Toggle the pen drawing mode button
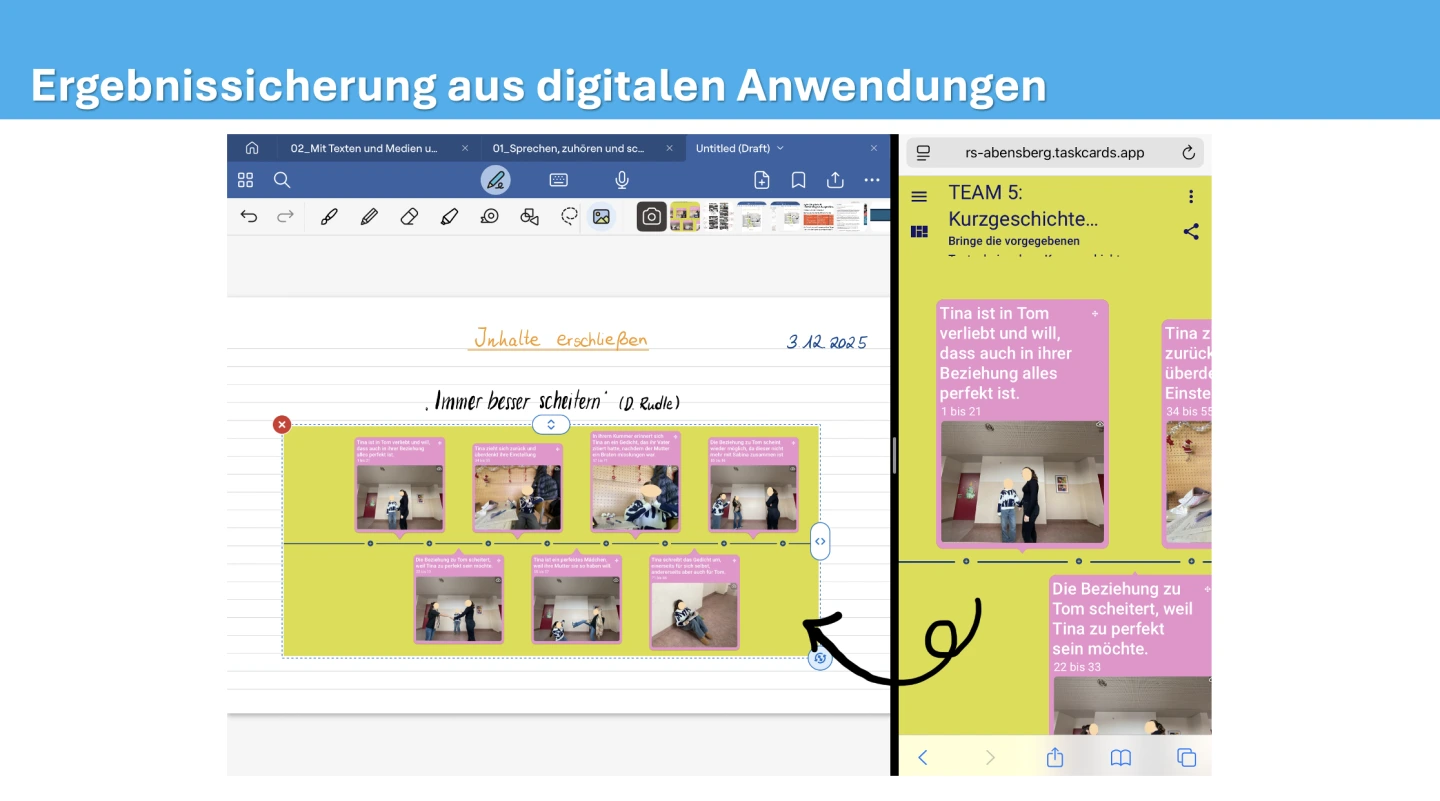 pos(495,180)
